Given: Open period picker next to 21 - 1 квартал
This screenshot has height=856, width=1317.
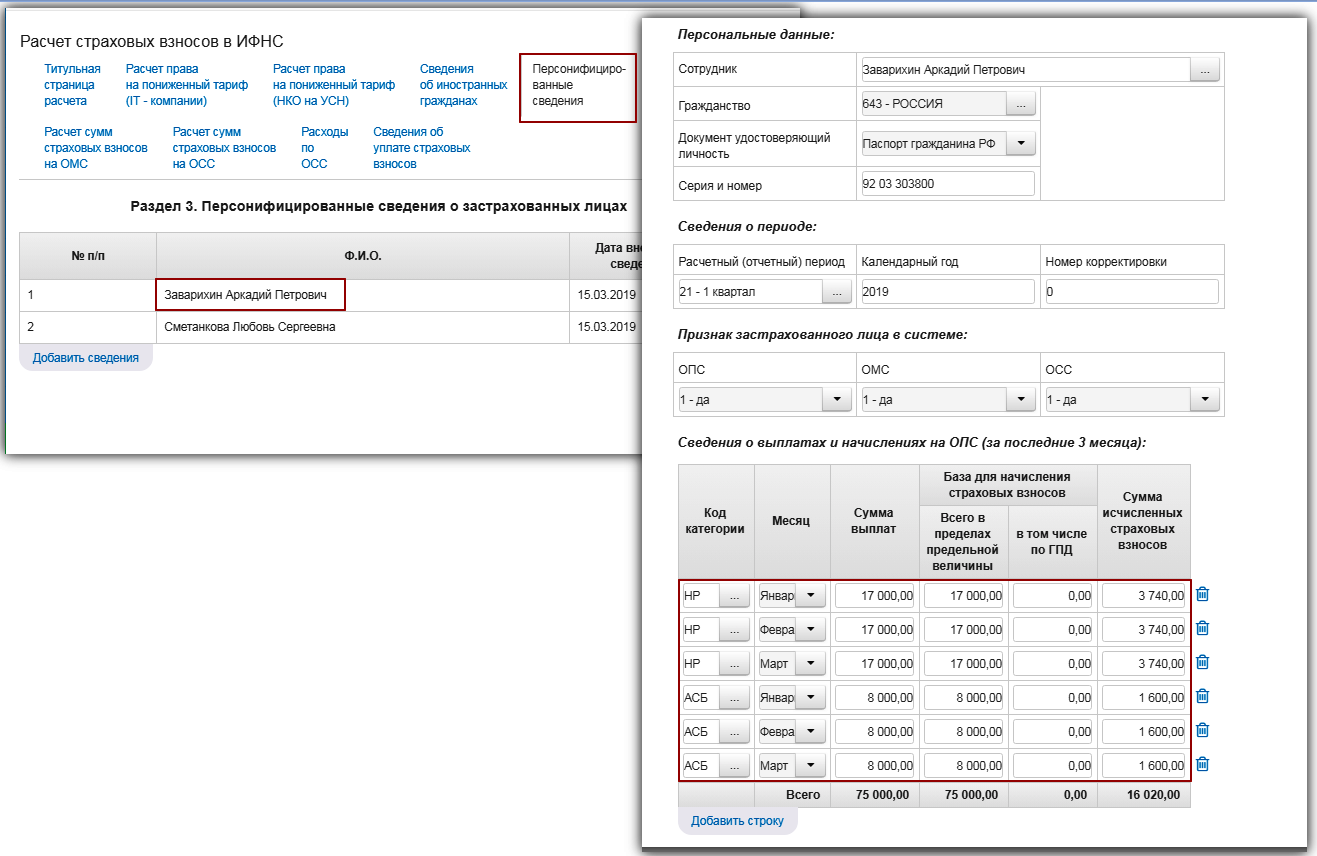Looking at the screenshot, I should tap(837, 291).
